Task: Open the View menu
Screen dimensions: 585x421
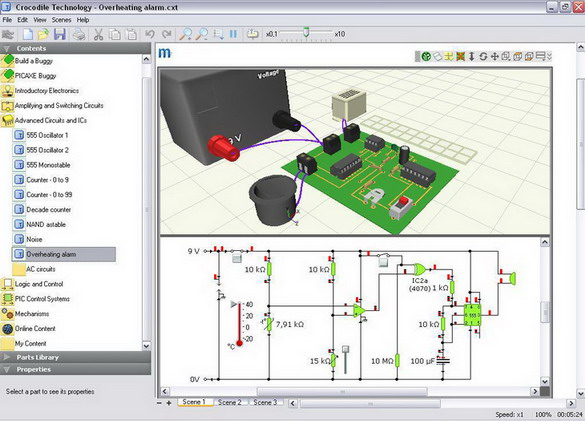Action: click(40, 20)
